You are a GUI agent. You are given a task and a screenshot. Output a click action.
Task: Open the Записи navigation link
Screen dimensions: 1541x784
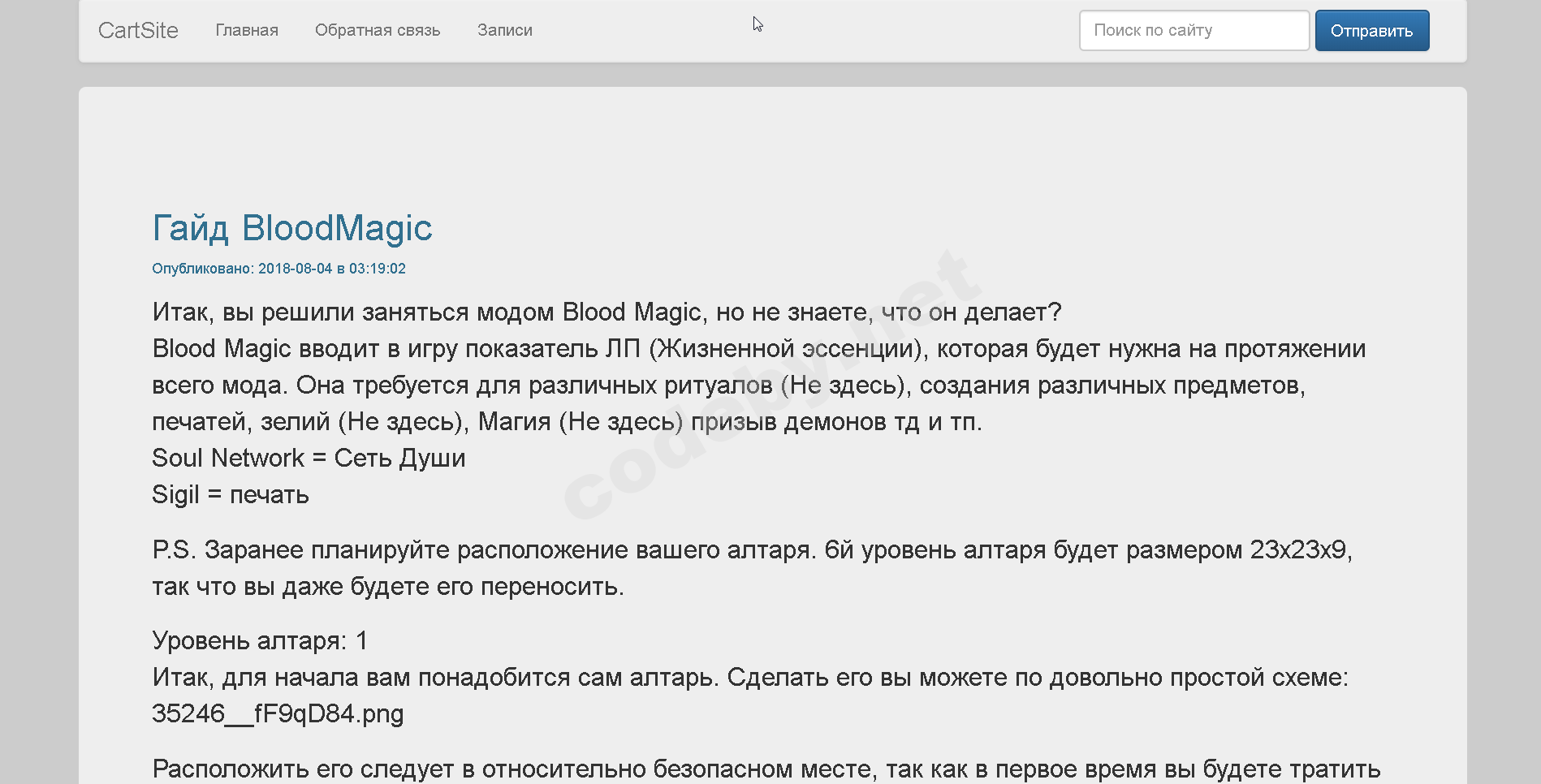pos(505,30)
